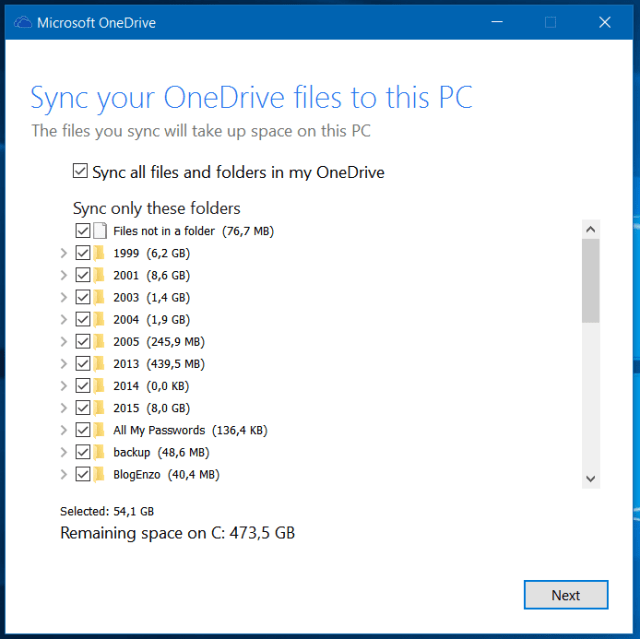Toggle the 2005 folder checkbox

click(x=83, y=342)
